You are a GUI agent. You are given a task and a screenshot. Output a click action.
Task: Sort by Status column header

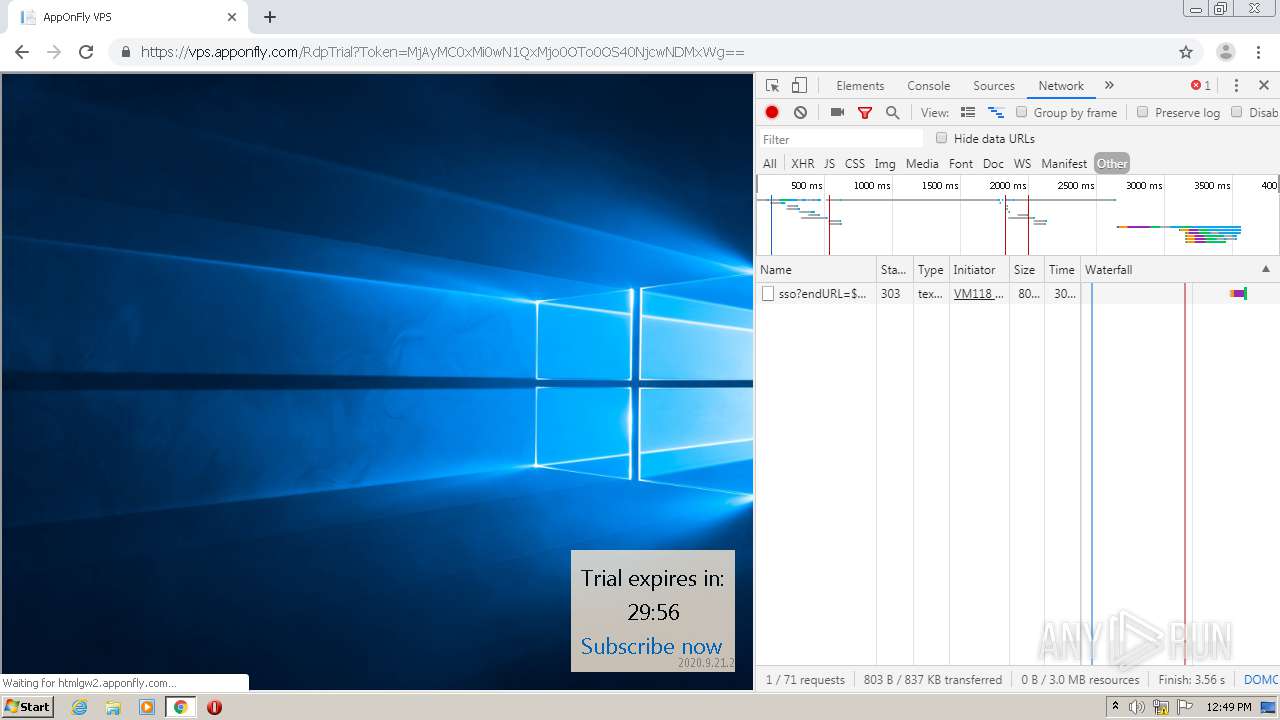895,270
